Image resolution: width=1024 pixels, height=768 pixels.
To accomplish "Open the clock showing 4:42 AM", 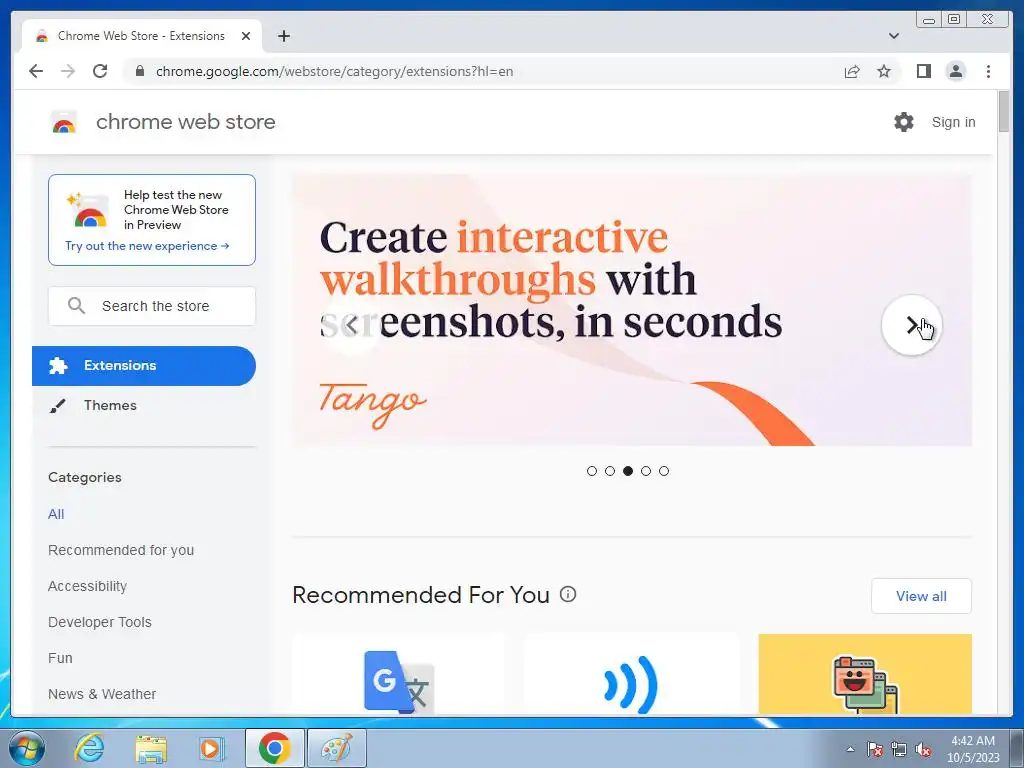I will pyautogui.click(x=973, y=749).
